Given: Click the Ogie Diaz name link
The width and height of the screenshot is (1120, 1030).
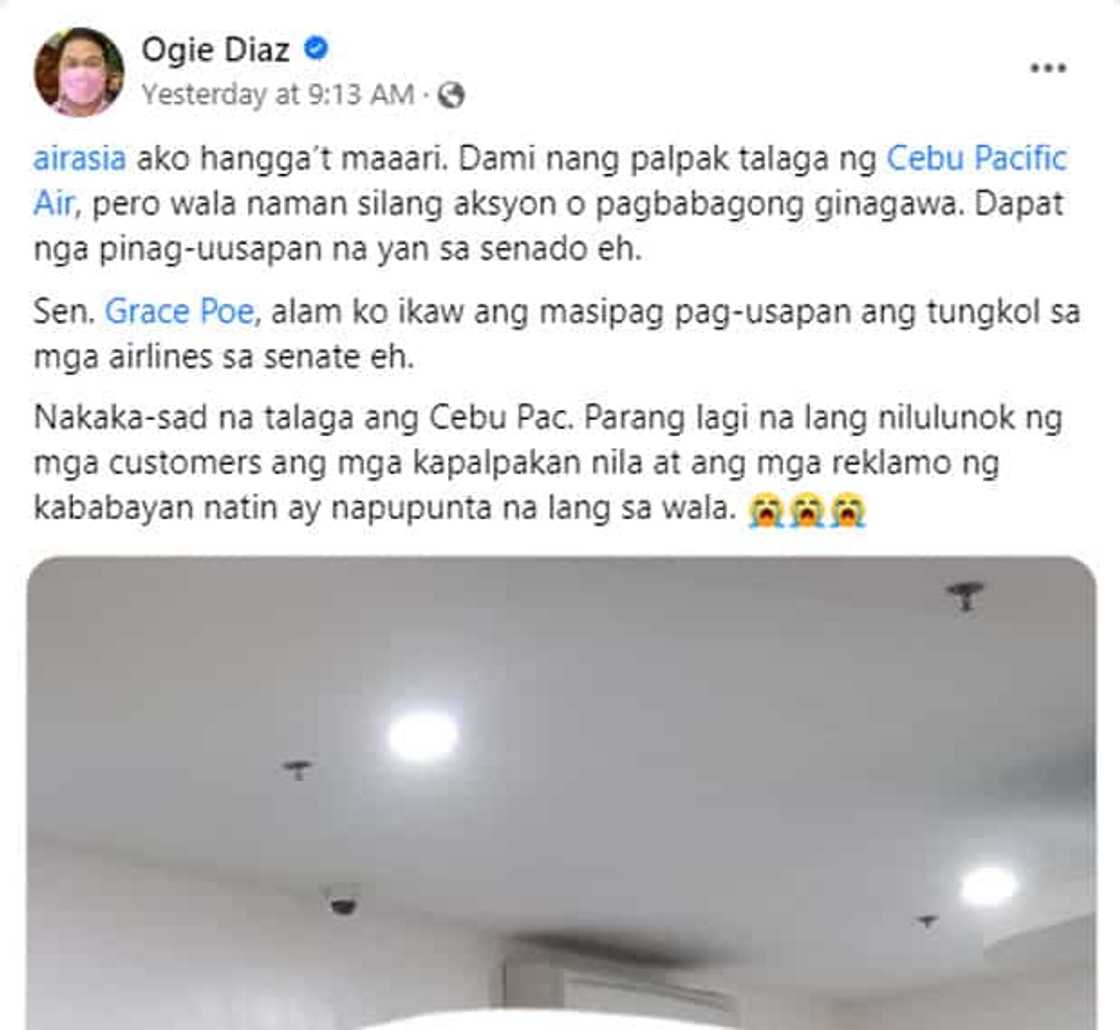Looking at the screenshot, I should pos(215,50).
